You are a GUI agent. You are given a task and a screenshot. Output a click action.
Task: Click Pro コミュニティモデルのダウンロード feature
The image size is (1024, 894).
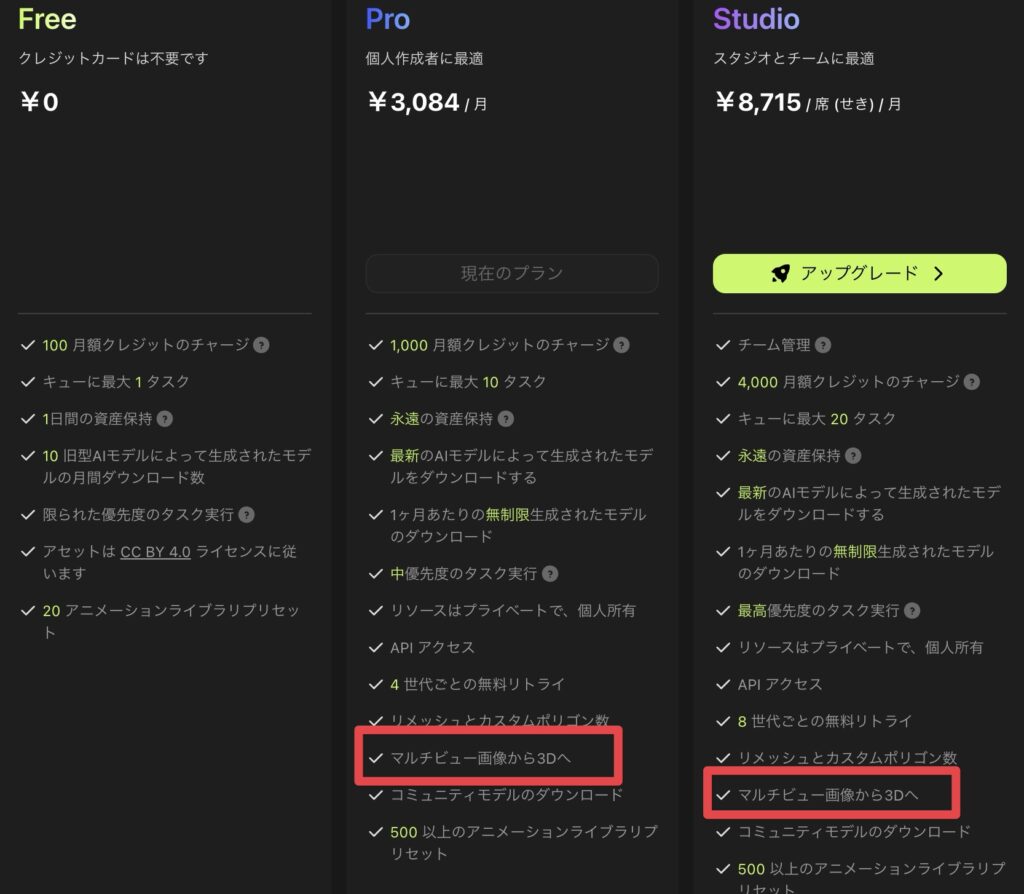point(506,795)
